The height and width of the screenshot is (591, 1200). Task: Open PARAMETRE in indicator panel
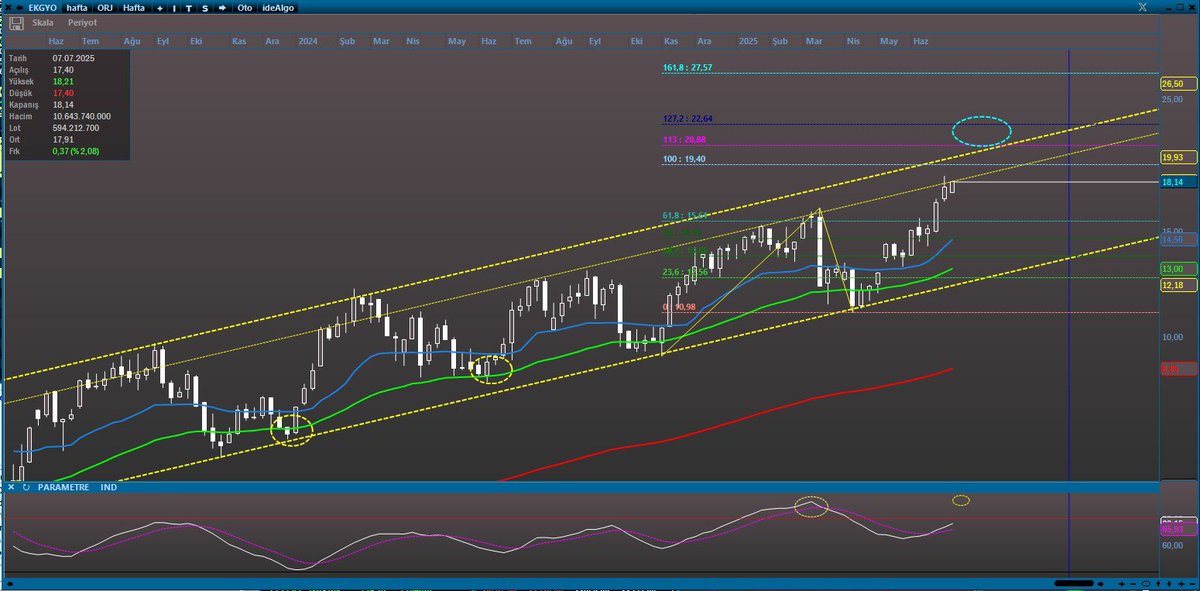coord(63,487)
